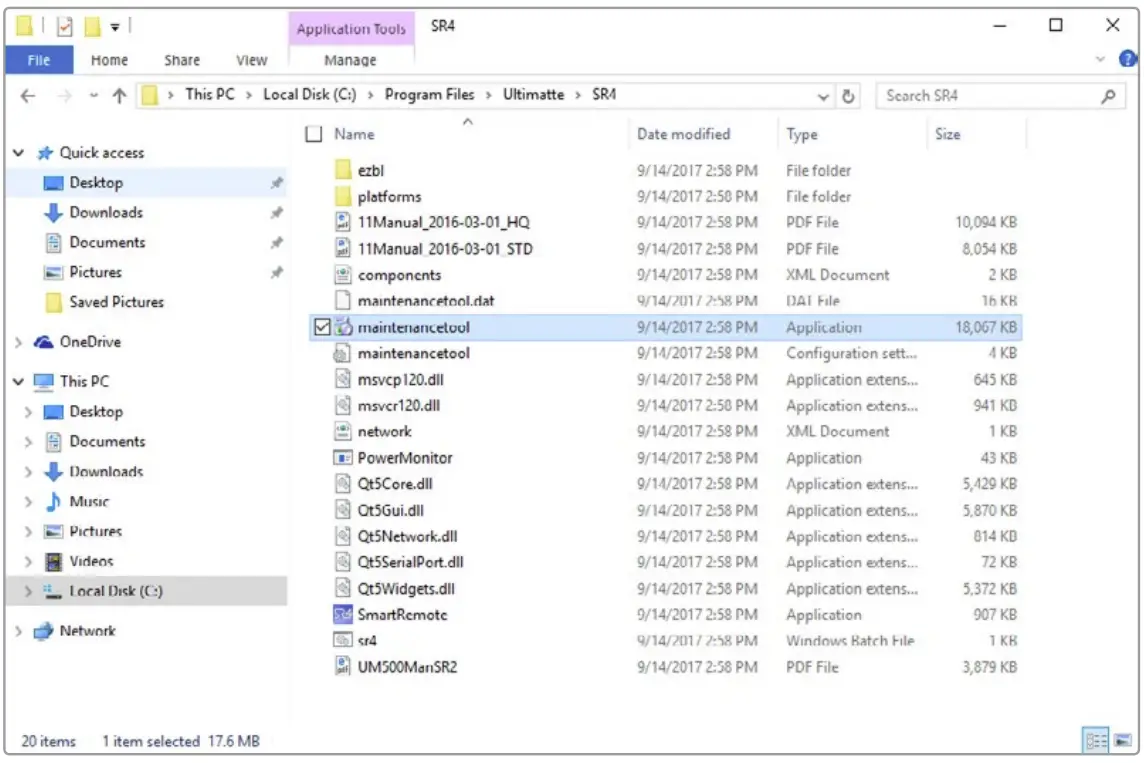Switch to Large icons view layout
This screenshot has height=763, width=1144.
[1124, 741]
